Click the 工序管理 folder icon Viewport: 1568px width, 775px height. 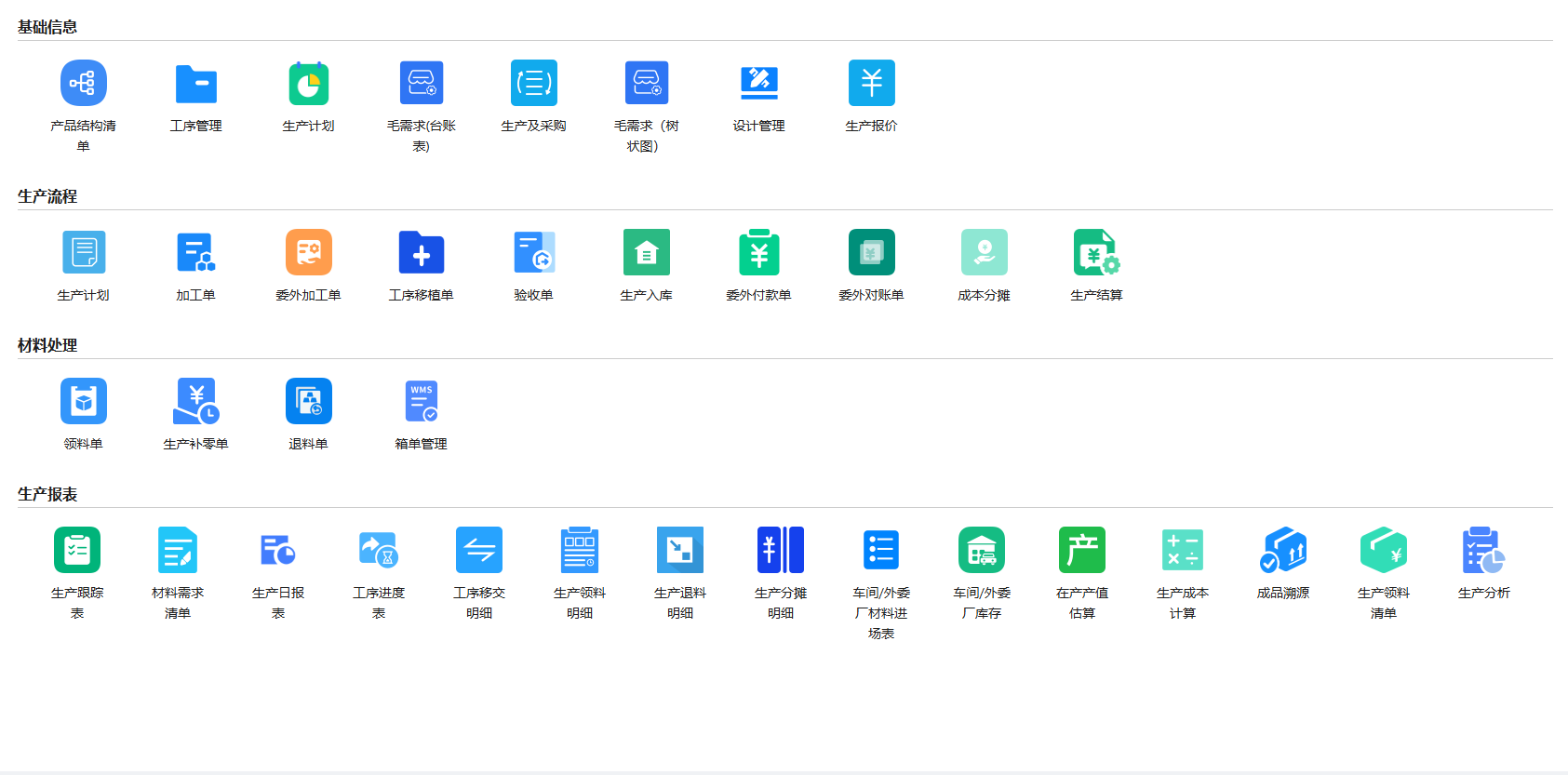[196, 84]
